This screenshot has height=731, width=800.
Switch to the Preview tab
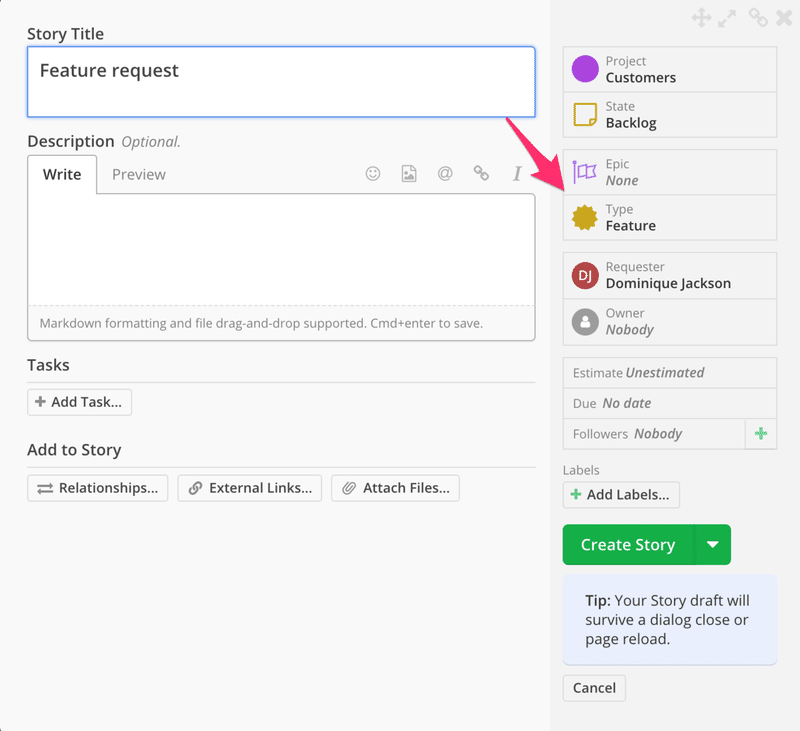(139, 174)
